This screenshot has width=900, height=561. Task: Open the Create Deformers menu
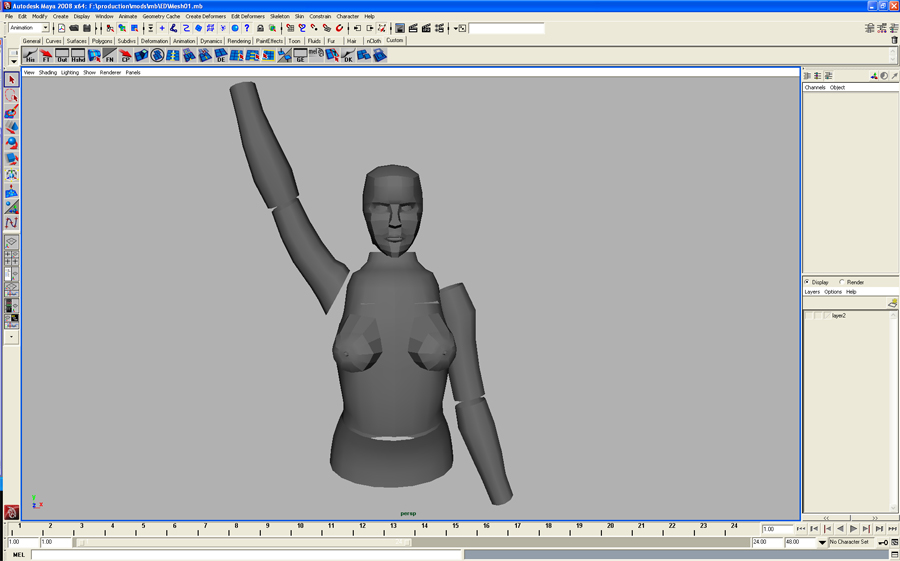coord(205,17)
